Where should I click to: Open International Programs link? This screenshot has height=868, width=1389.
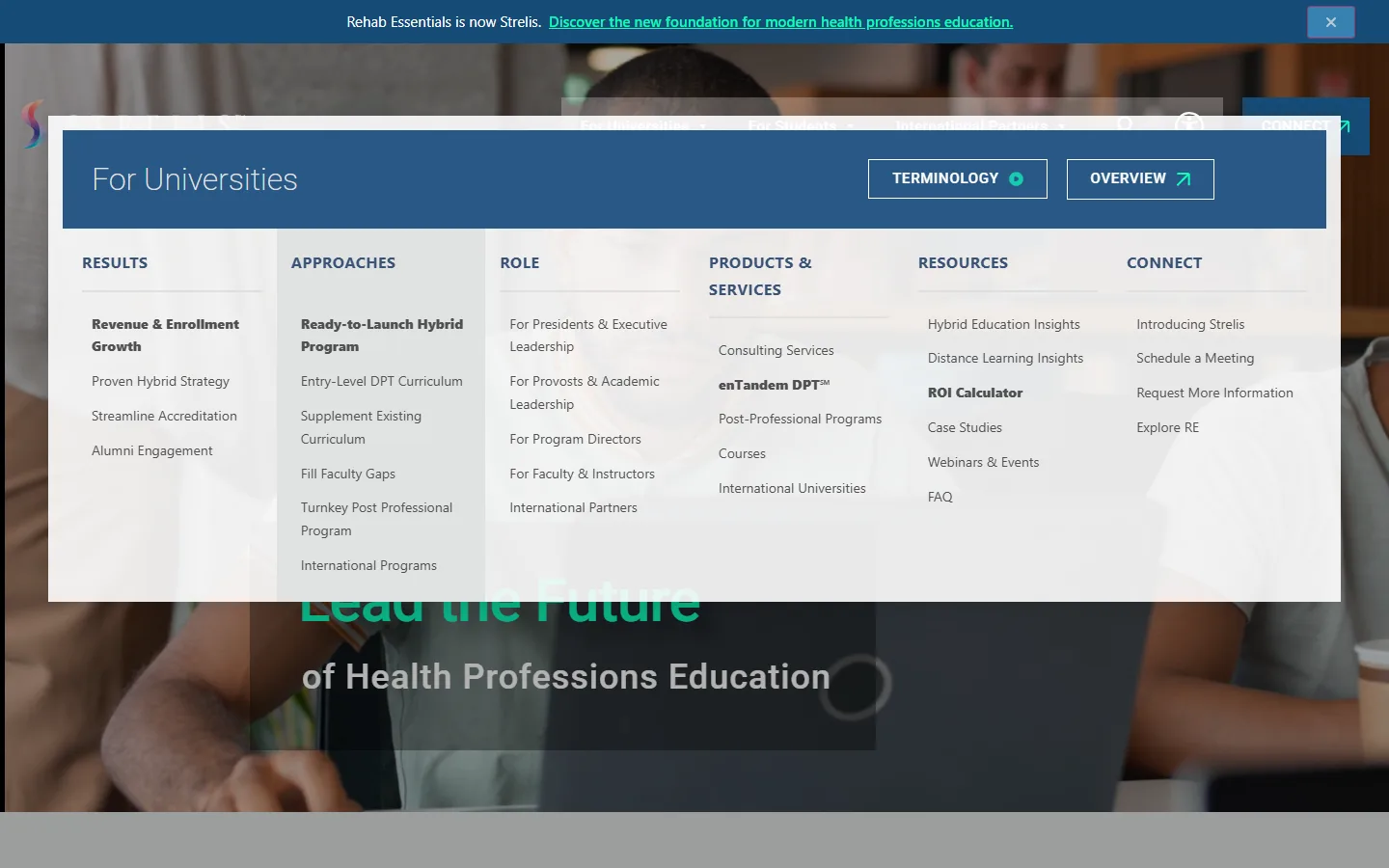pyautogui.click(x=368, y=565)
